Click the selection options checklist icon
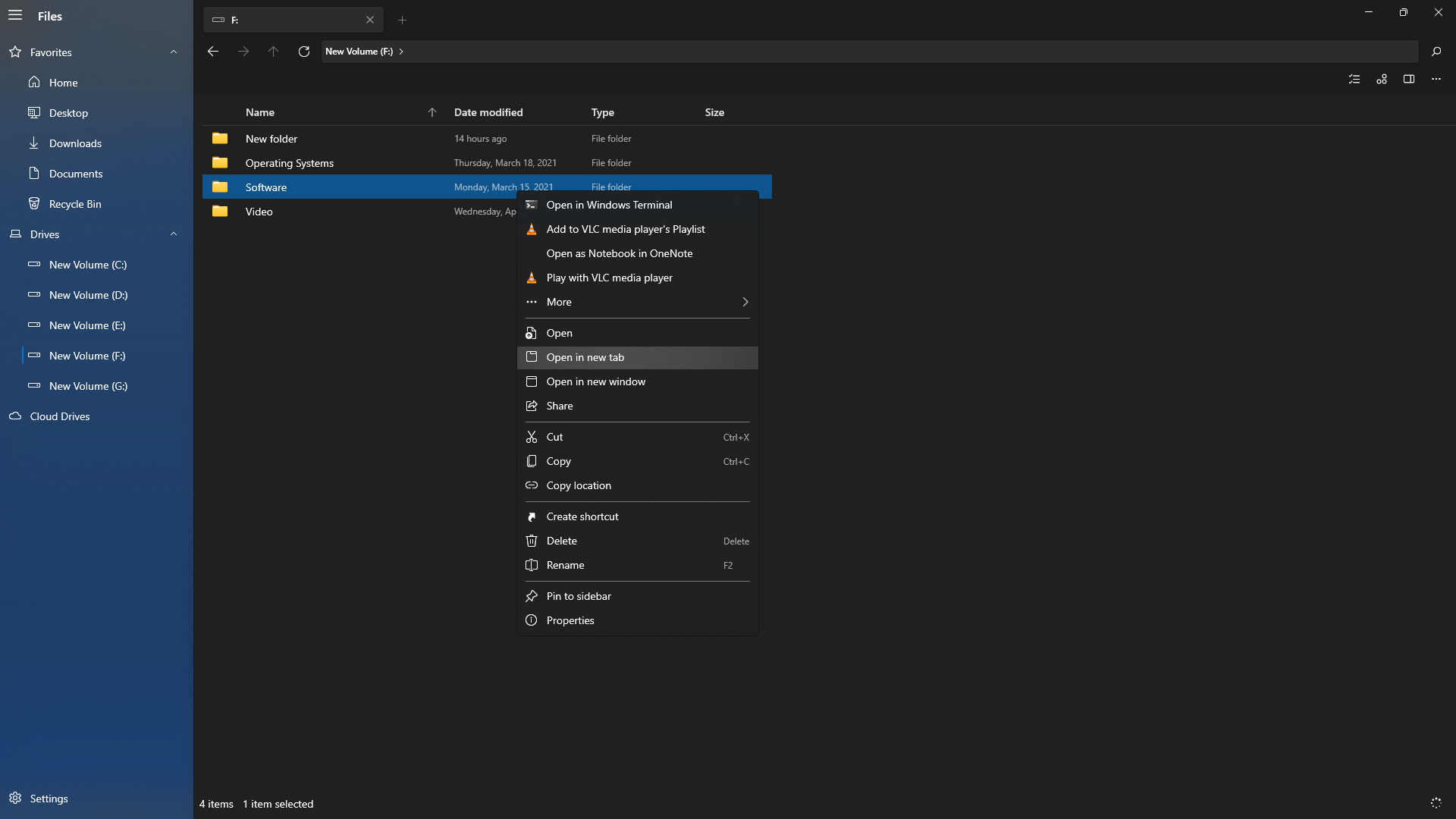 [1354, 79]
